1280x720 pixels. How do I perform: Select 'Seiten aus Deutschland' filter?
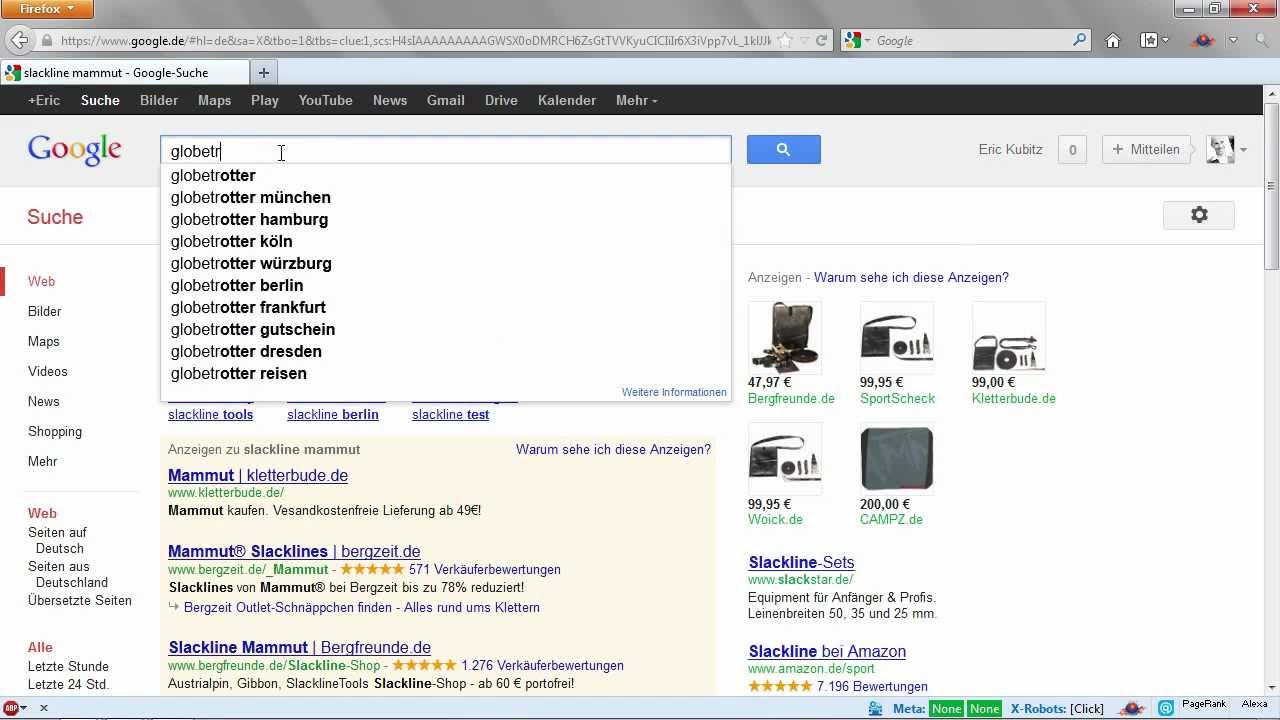point(68,574)
